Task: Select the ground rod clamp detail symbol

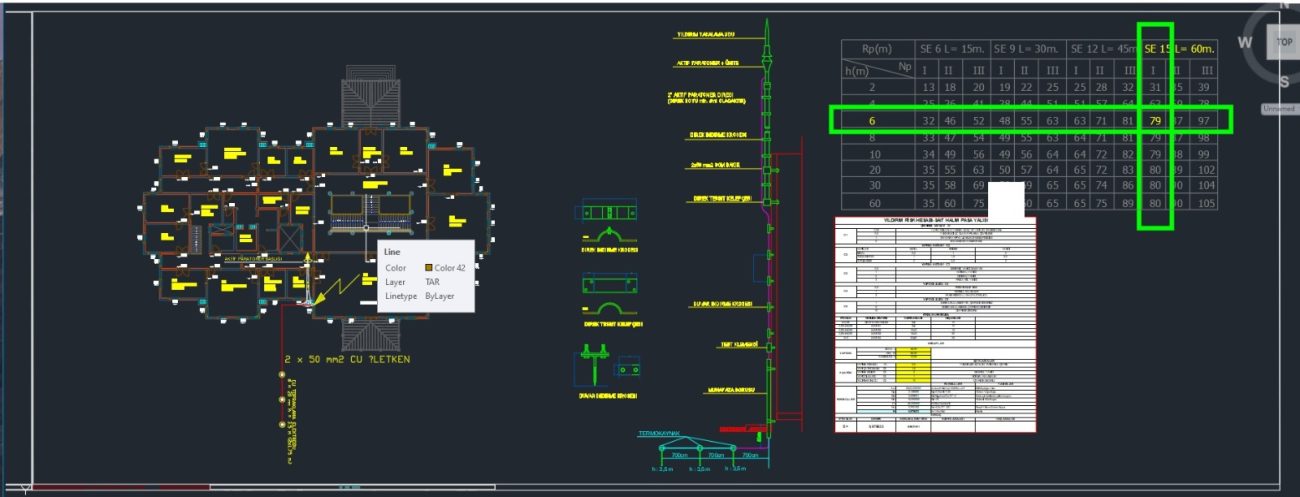Action: coord(609,368)
